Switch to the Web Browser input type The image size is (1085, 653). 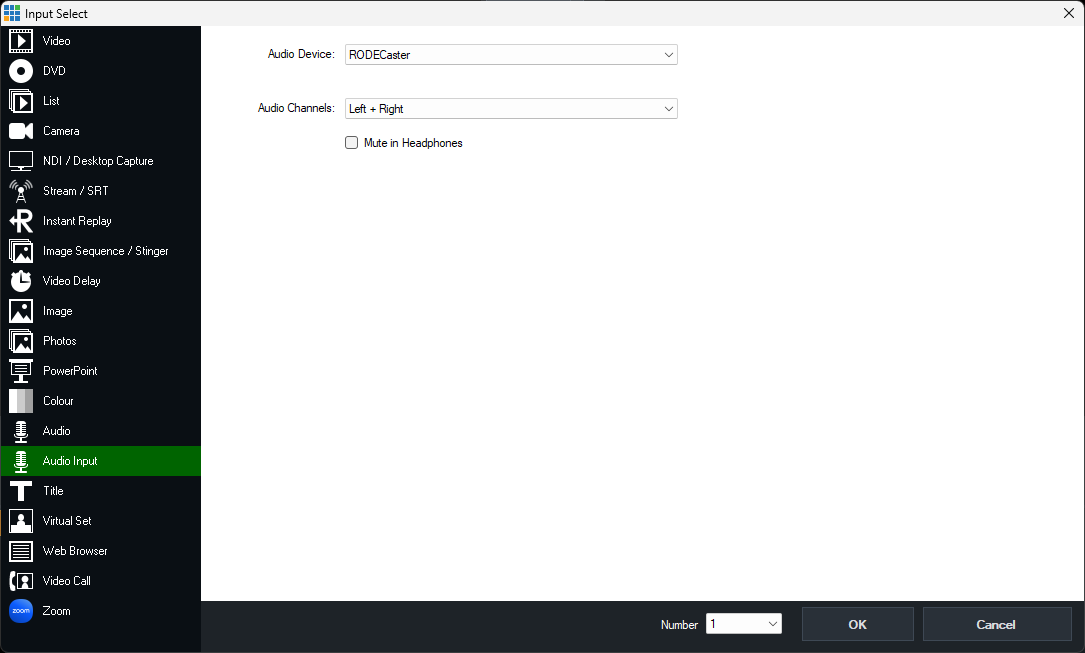[x=75, y=551]
